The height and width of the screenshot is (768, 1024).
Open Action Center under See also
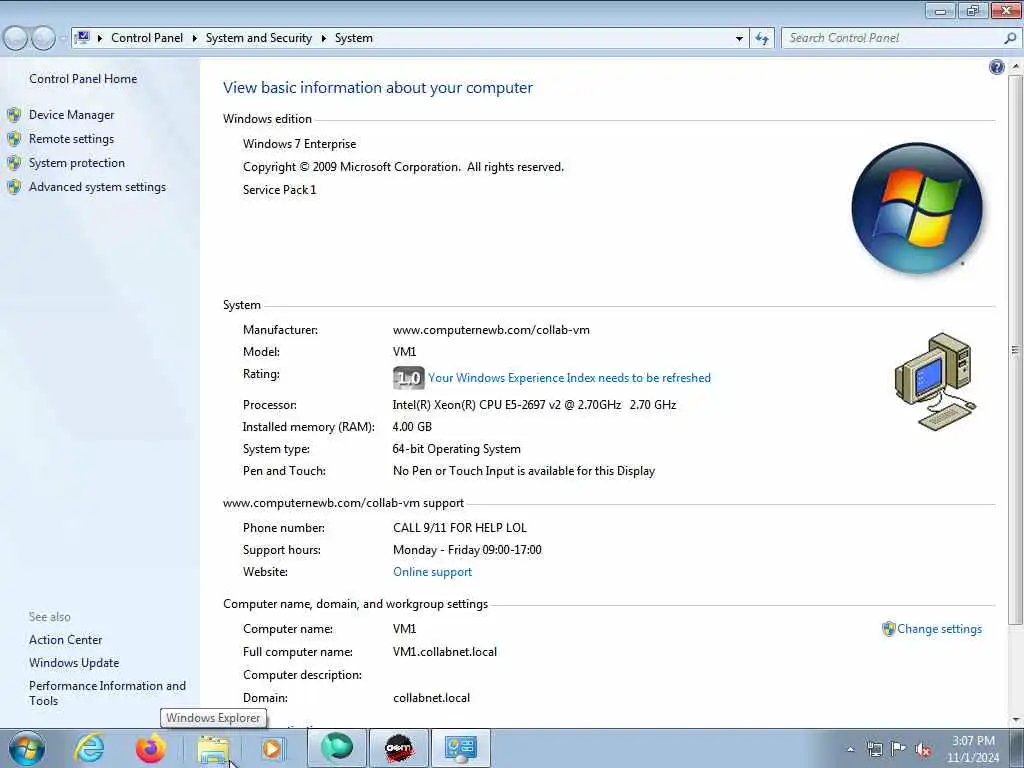pyautogui.click(x=65, y=640)
